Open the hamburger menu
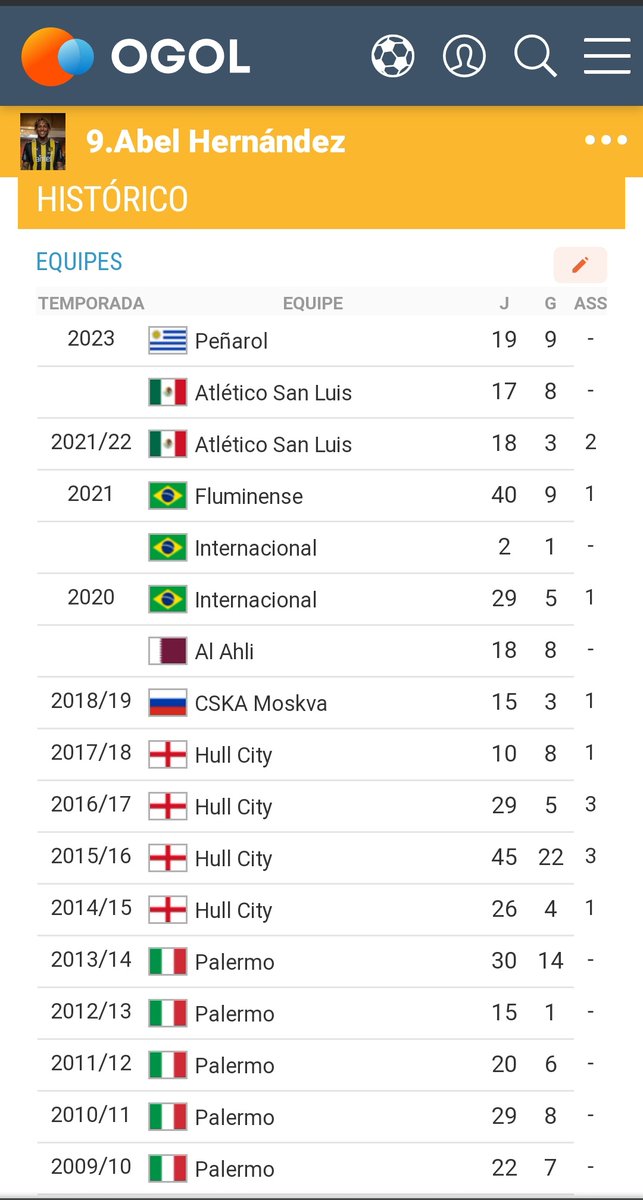The image size is (643, 1200). (606, 56)
